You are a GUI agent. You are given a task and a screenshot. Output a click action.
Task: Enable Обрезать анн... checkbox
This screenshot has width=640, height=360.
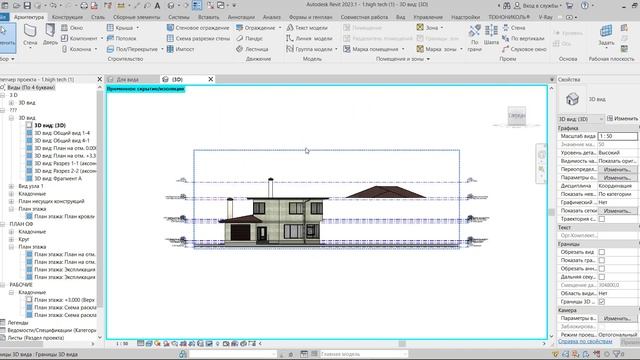(x=602, y=269)
